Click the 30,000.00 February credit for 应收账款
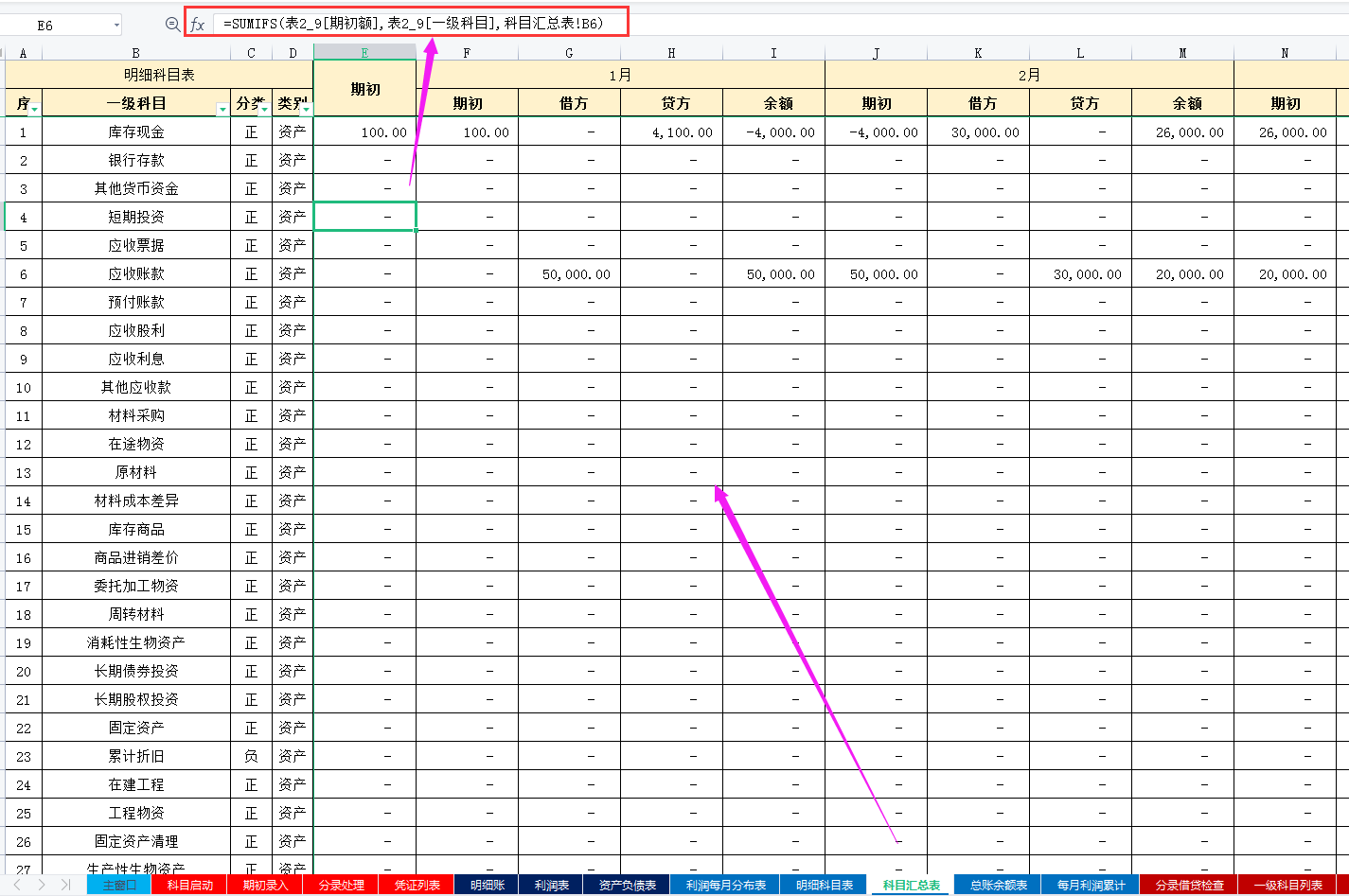Viewport: 1349px width, 896px height. point(1080,273)
